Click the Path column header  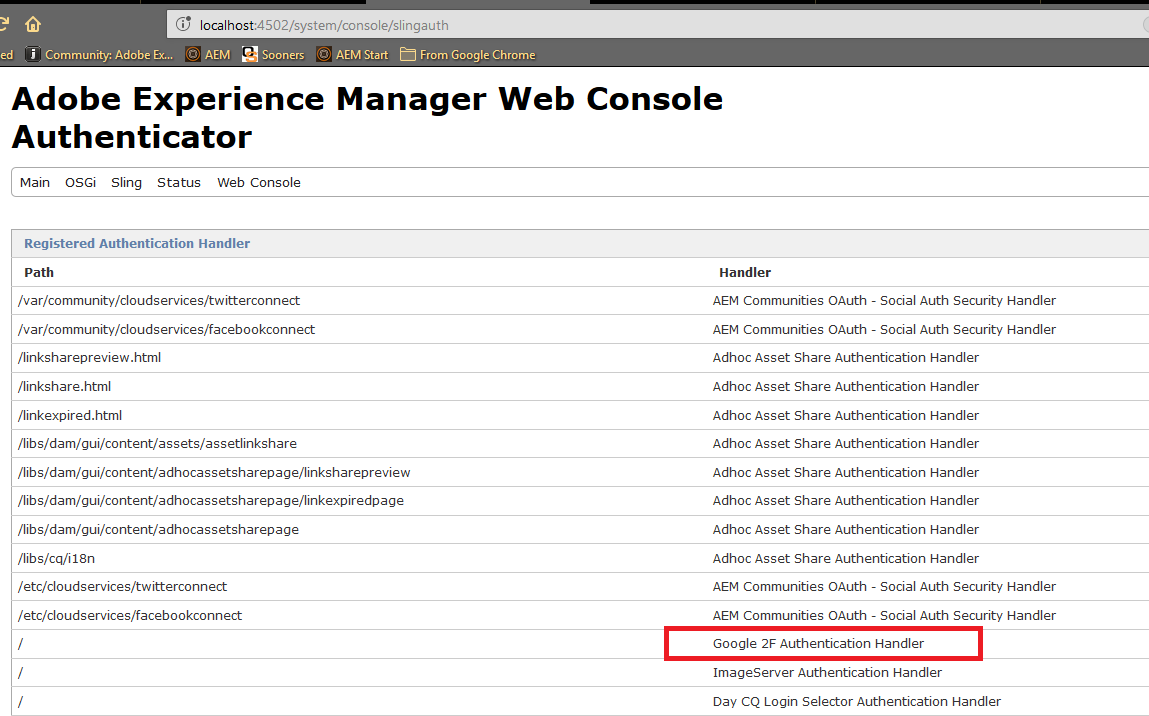click(39, 272)
